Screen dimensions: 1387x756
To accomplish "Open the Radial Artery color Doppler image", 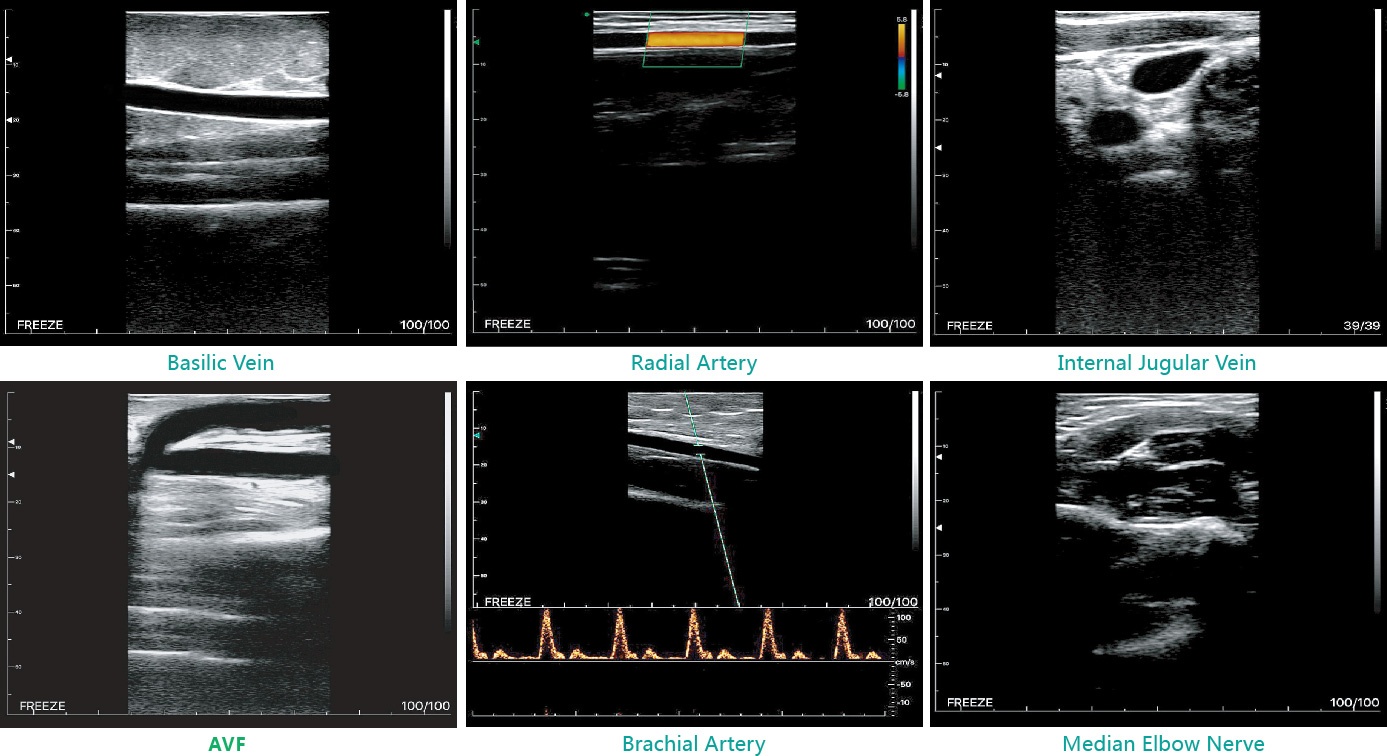I will (694, 173).
